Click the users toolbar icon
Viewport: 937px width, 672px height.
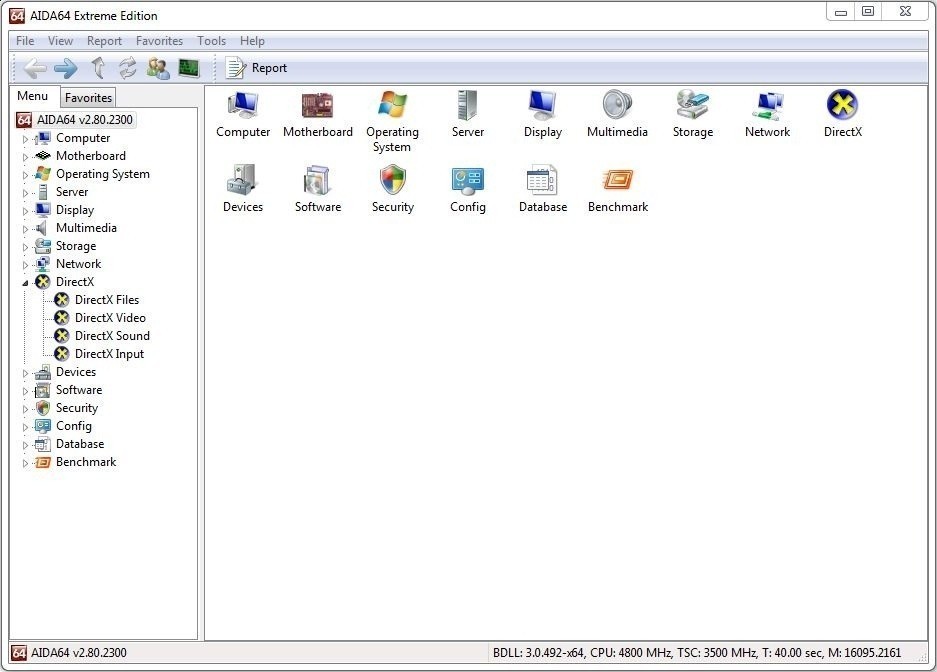pos(158,68)
